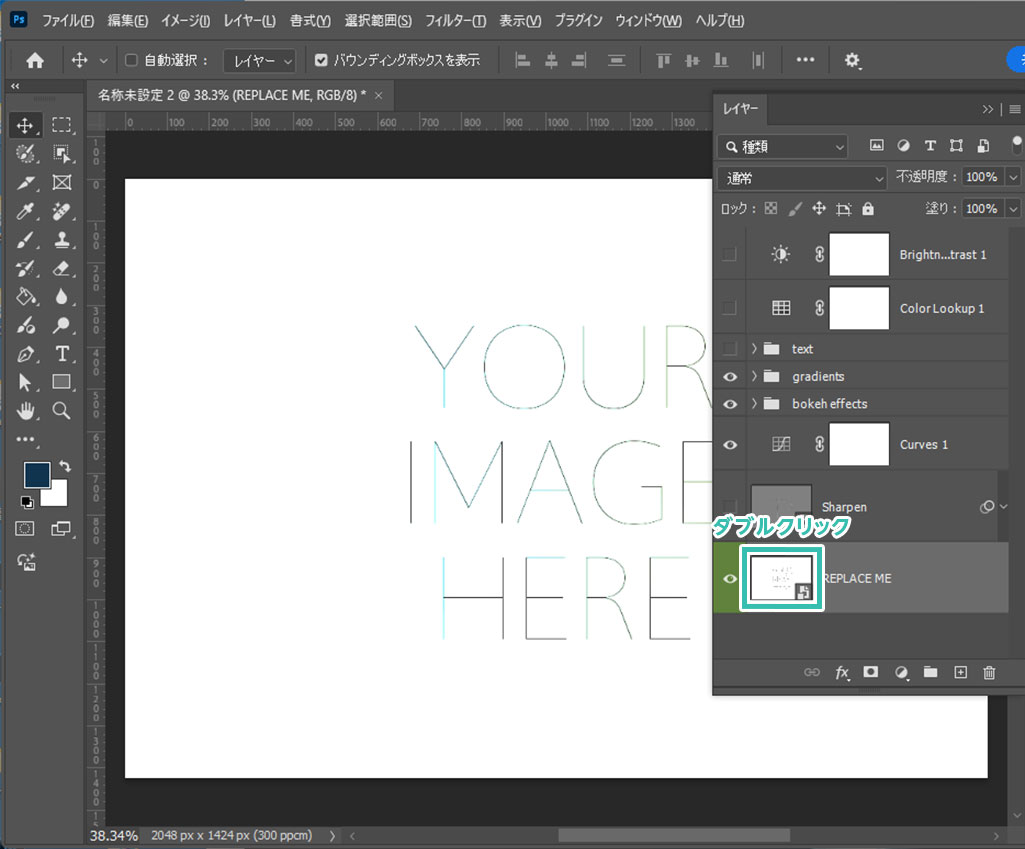Expand the text layer group
Image resolution: width=1025 pixels, height=849 pixels.
point(754,349)
